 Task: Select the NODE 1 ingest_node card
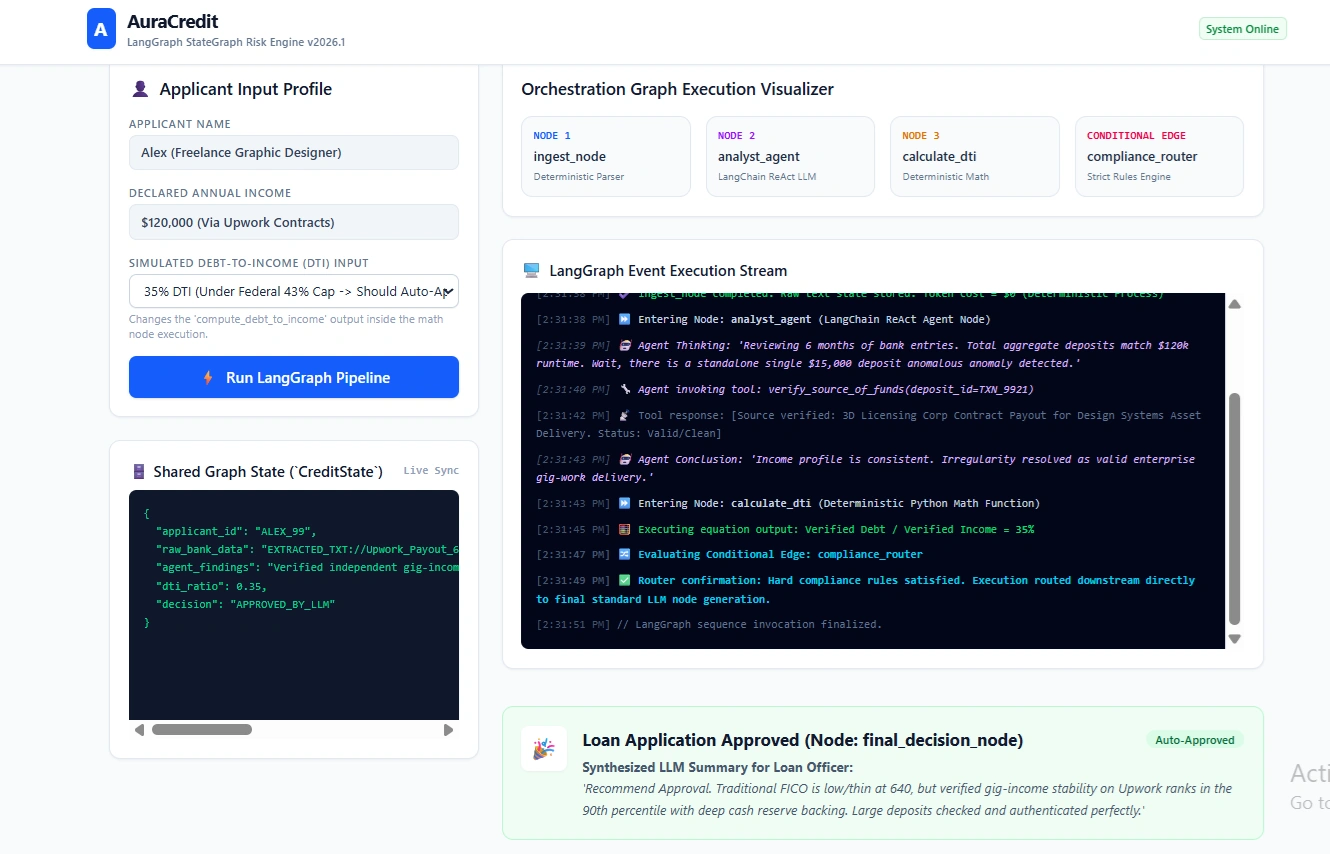click(x=606, y=156)
